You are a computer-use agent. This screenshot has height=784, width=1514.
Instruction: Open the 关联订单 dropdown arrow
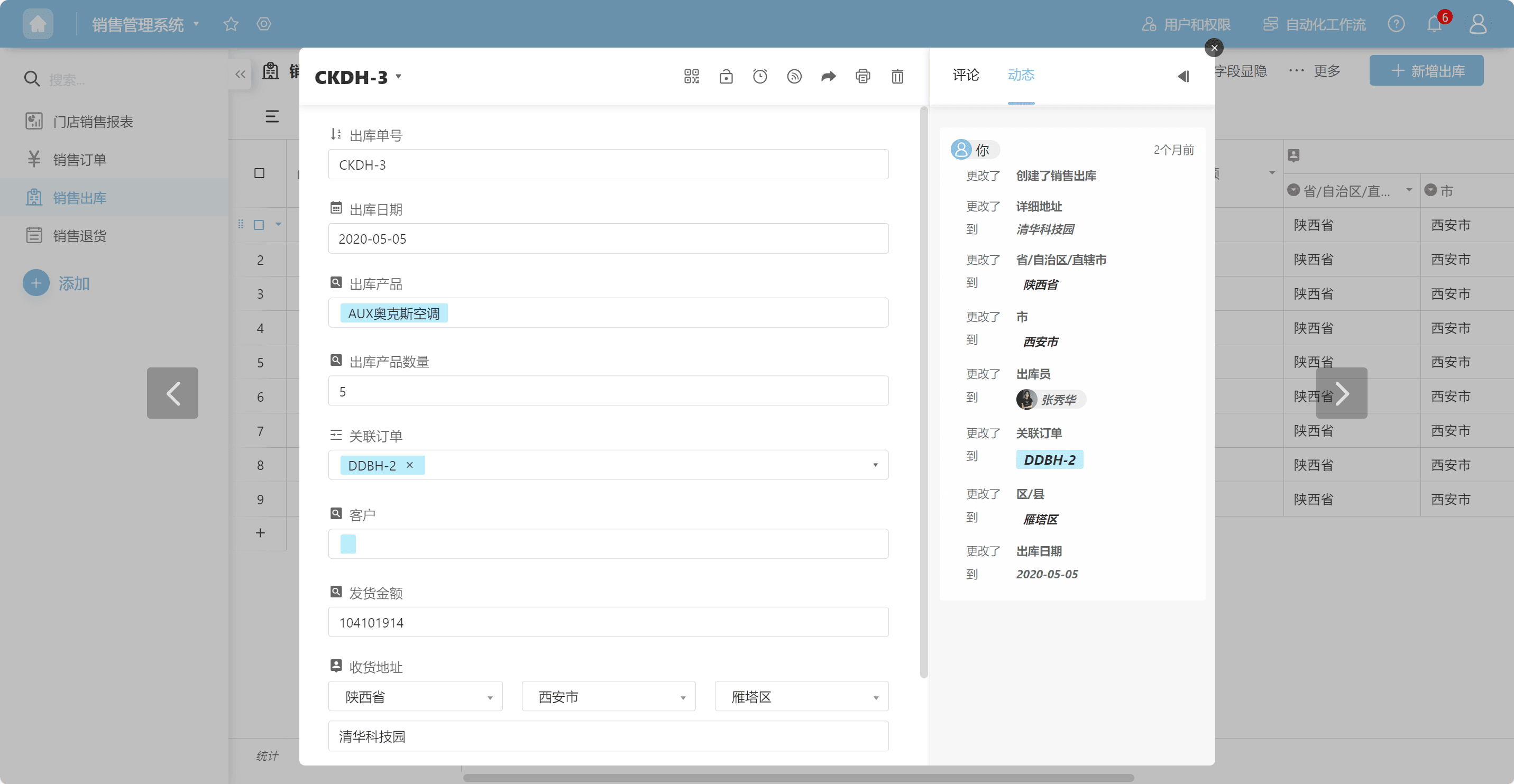click(875, 465)
